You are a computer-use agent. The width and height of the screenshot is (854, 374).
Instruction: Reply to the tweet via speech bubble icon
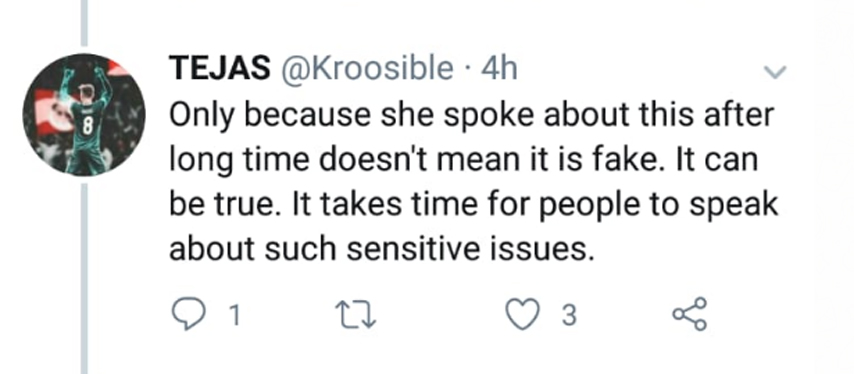pos(187,316)
